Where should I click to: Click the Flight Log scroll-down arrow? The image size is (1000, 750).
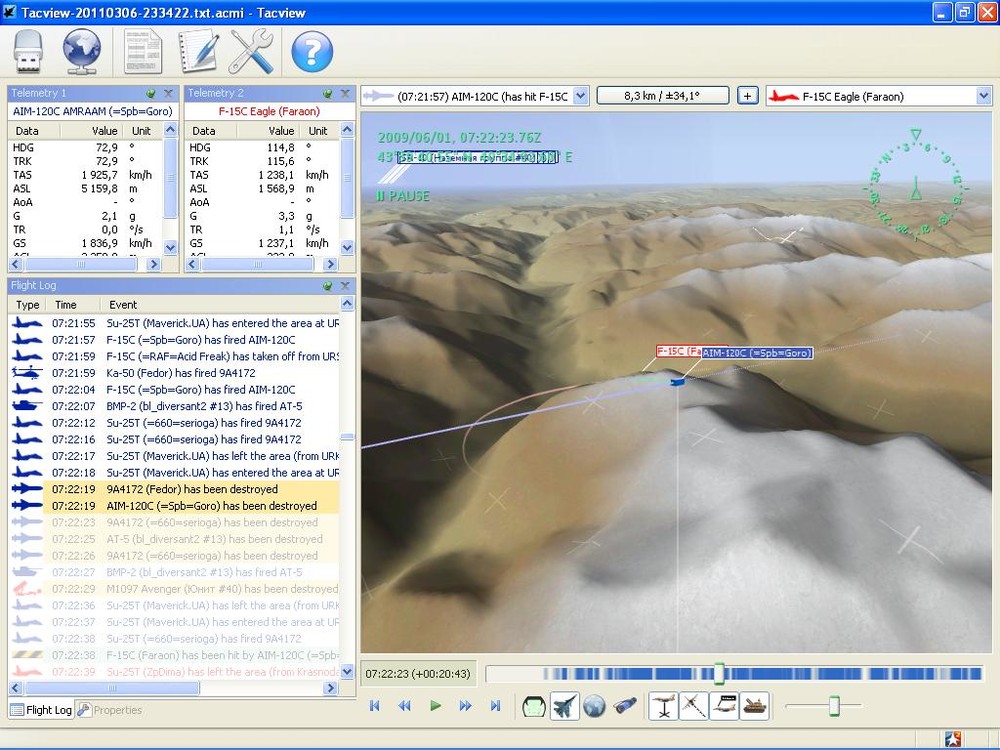pyautogui.click(x=347, y=671)
